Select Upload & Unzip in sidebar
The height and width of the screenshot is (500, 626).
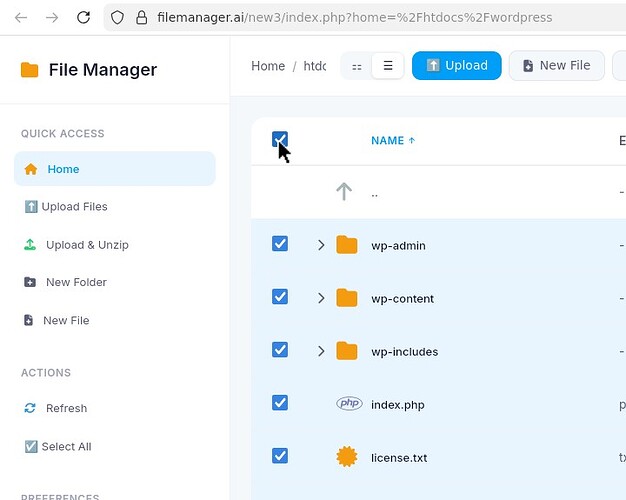[x=86, y=245]
